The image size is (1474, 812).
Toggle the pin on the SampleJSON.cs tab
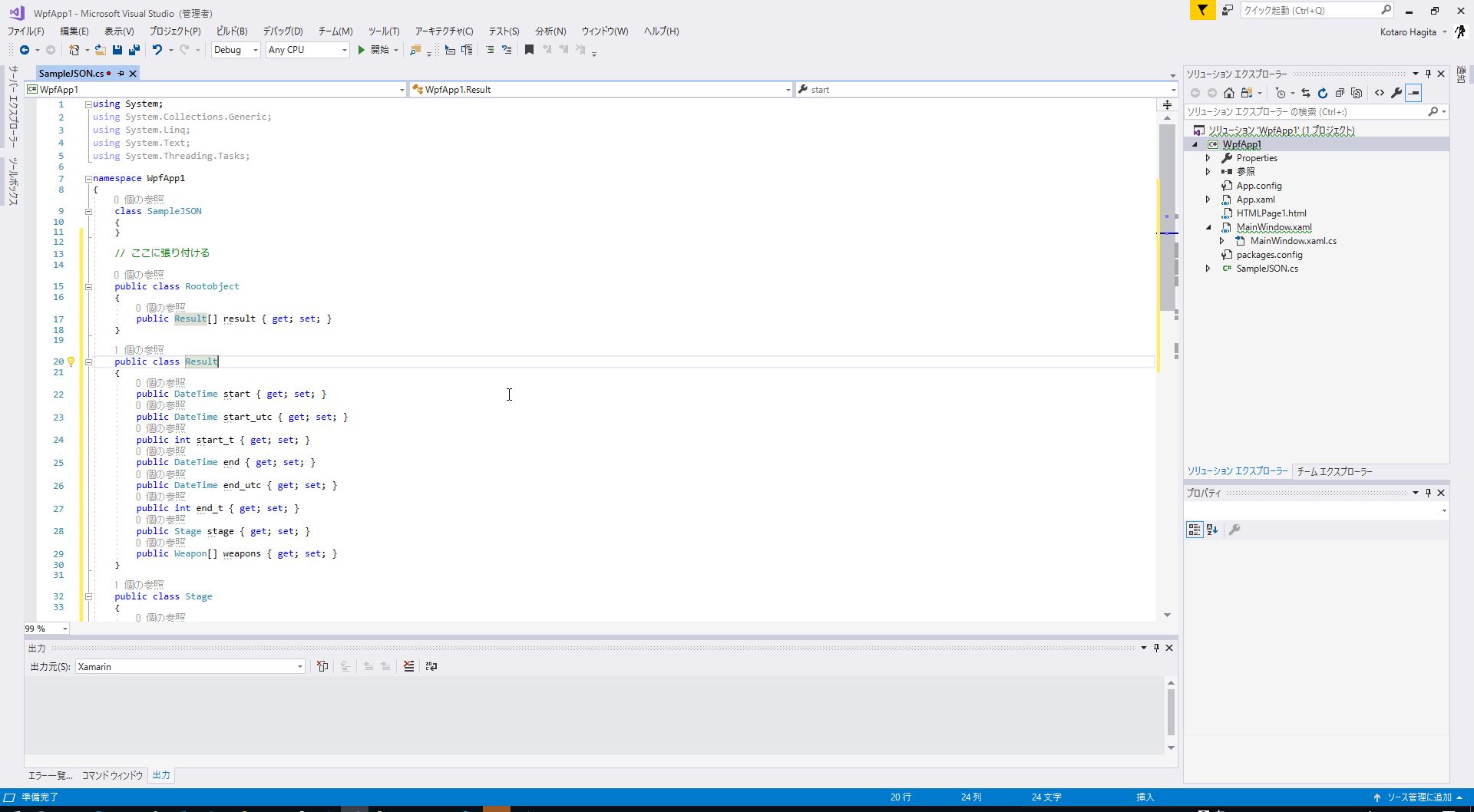[121, 73]
